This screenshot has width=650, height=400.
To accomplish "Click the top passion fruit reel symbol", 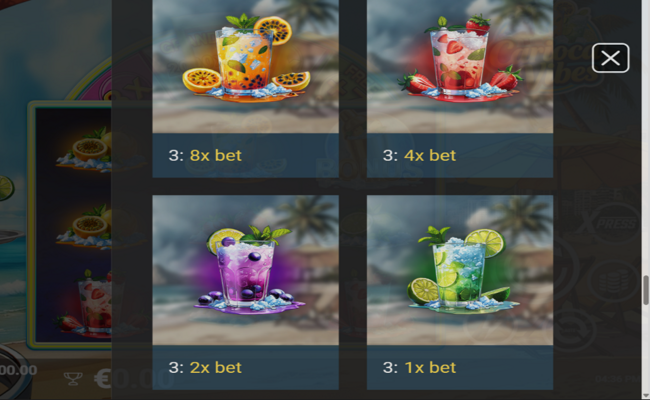I will (85, 150).
